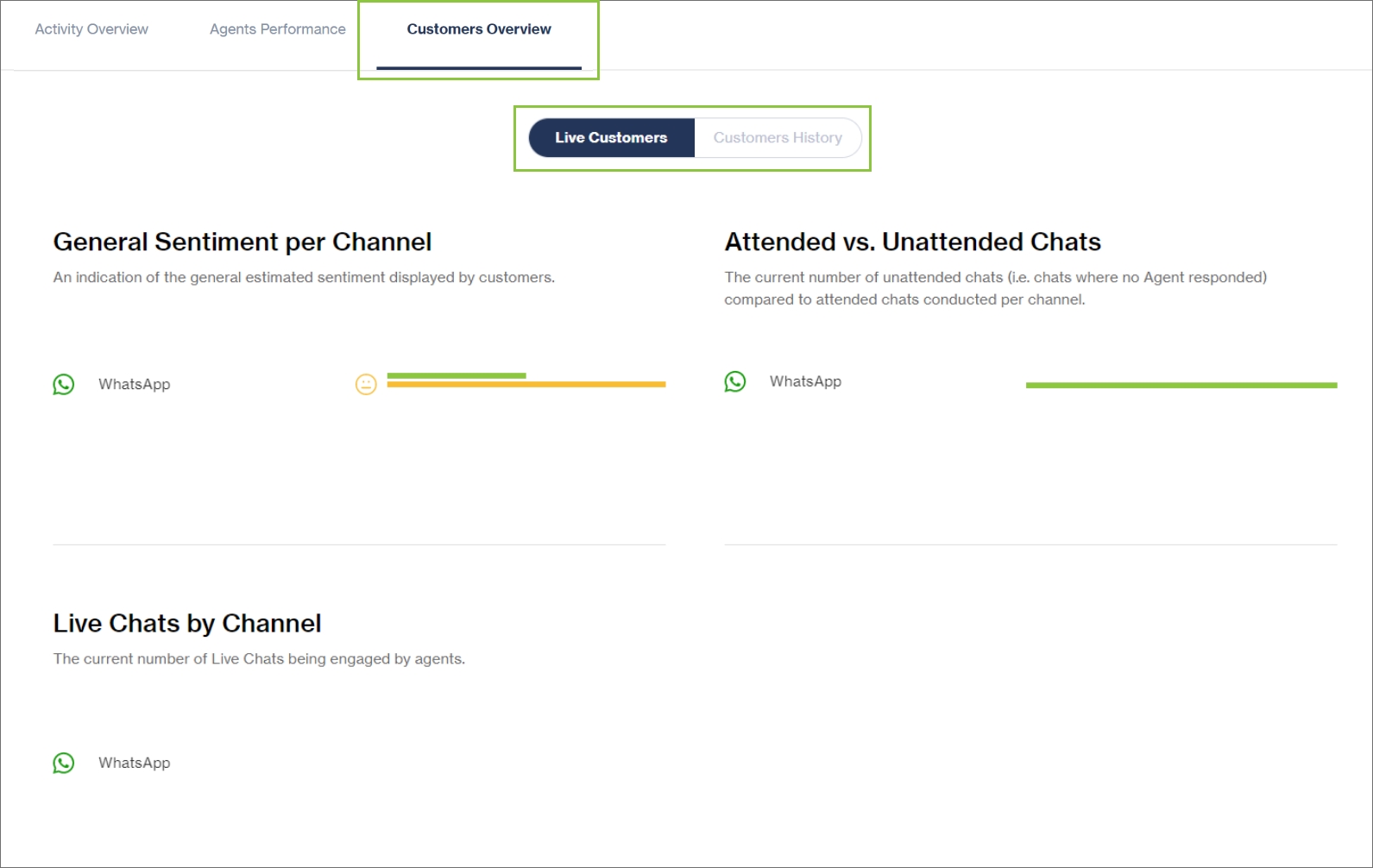Viewport: 1373px width, 868px height.
Task: Click the unattended chats description text
Action: [995, 288]
